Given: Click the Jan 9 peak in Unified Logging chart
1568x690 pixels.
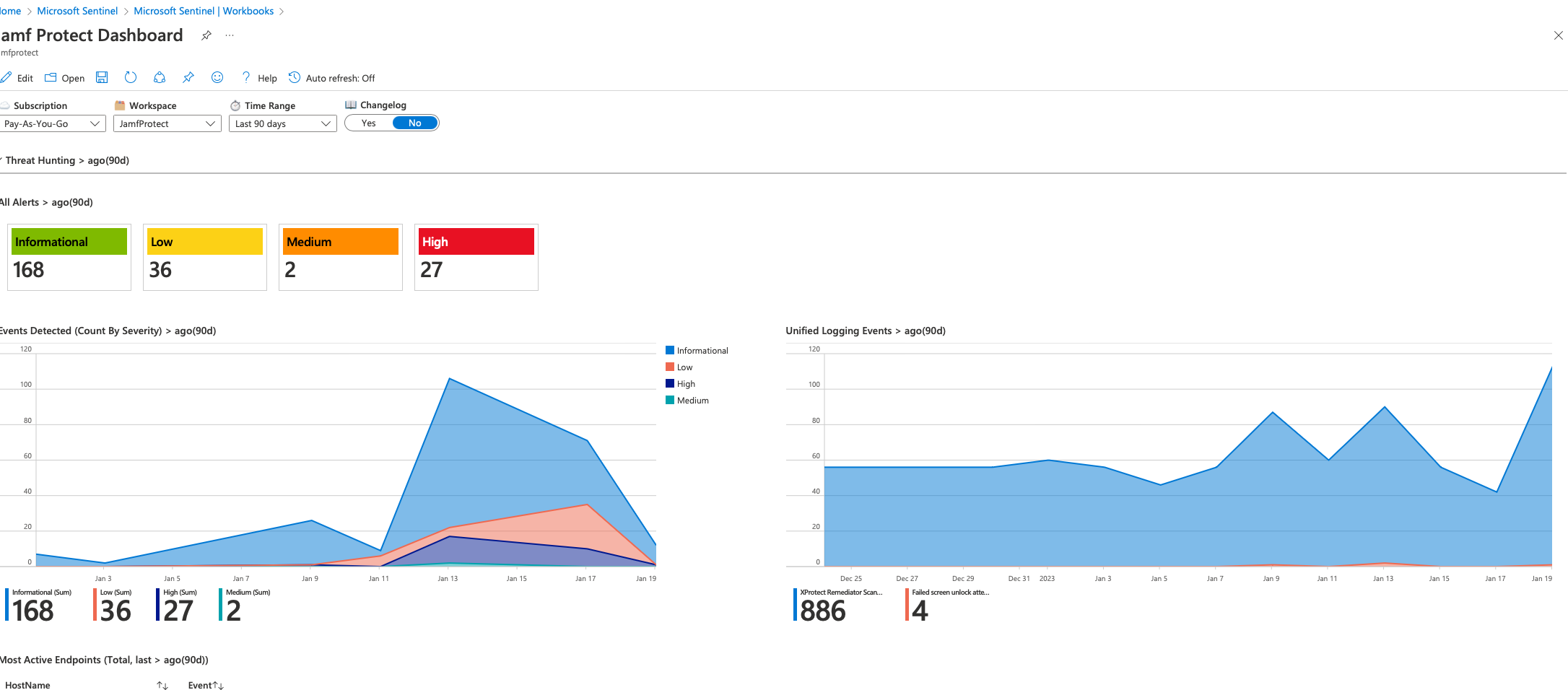Looking at the screenshot, I should pyautogui.click(x=1273, y=412).
